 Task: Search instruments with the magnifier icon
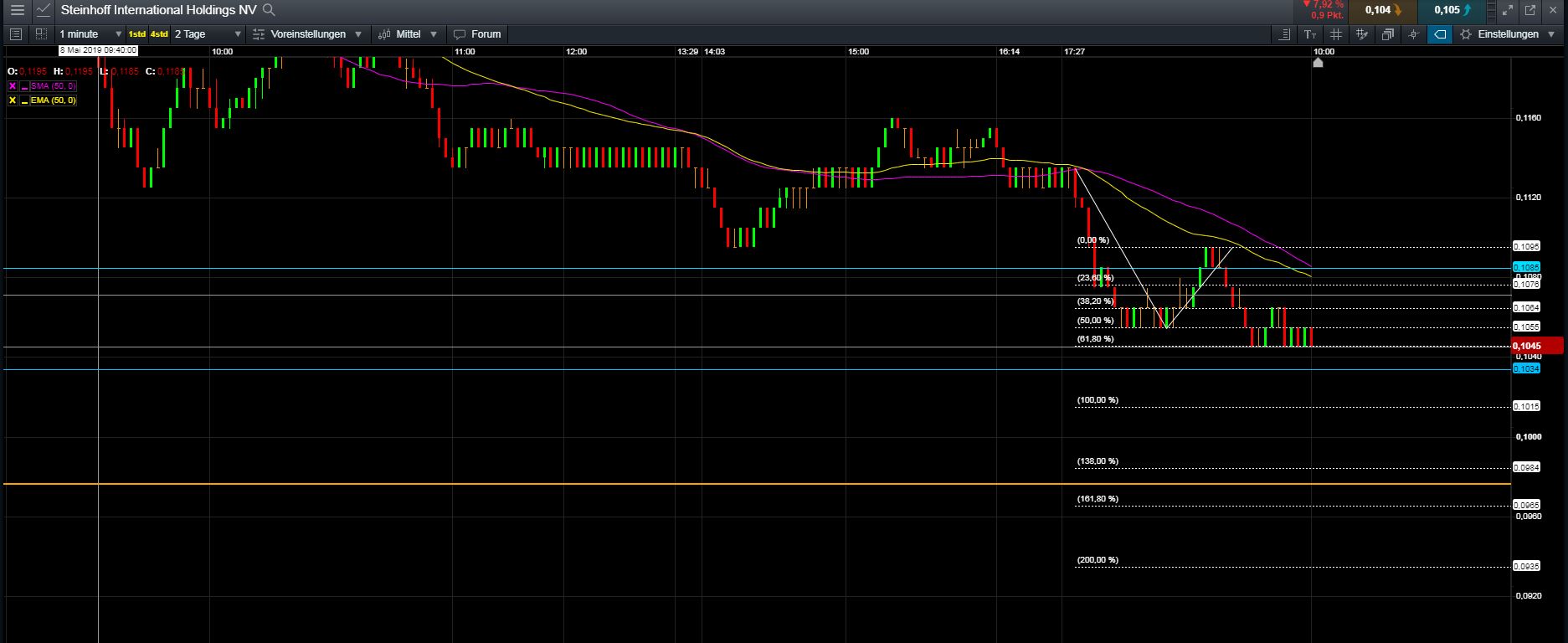(268, 10)
